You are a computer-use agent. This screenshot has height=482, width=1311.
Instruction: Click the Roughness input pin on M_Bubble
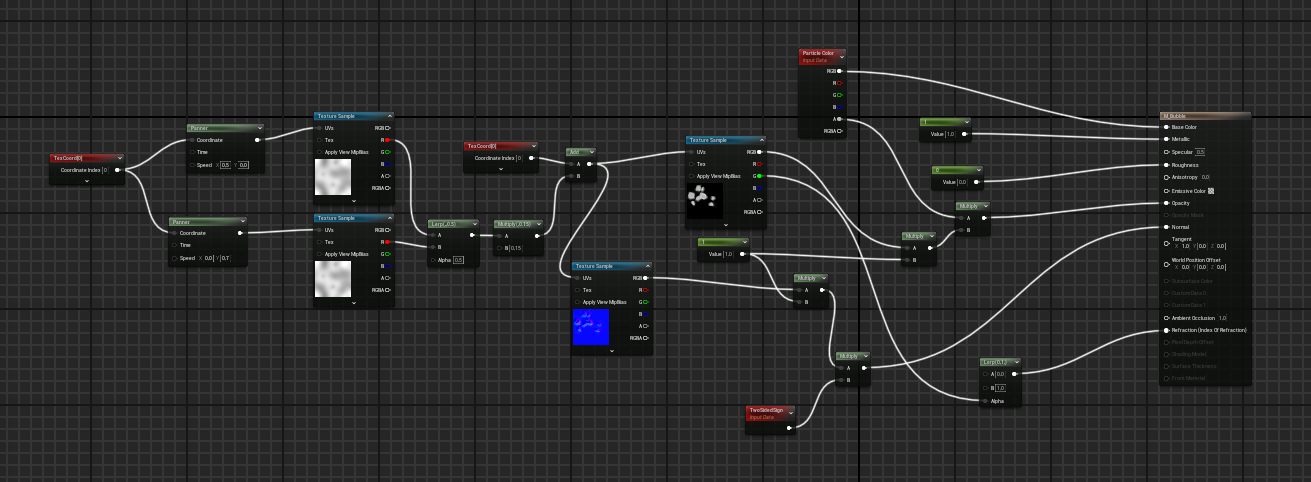[1167, 165]
